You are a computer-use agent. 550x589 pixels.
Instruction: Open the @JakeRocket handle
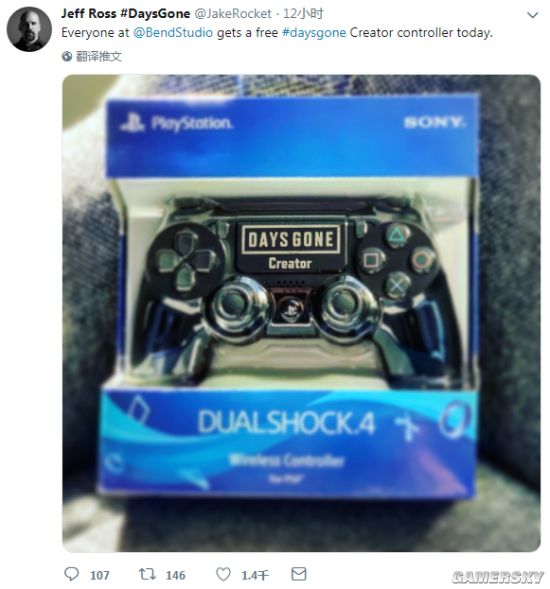coord(233,14)
